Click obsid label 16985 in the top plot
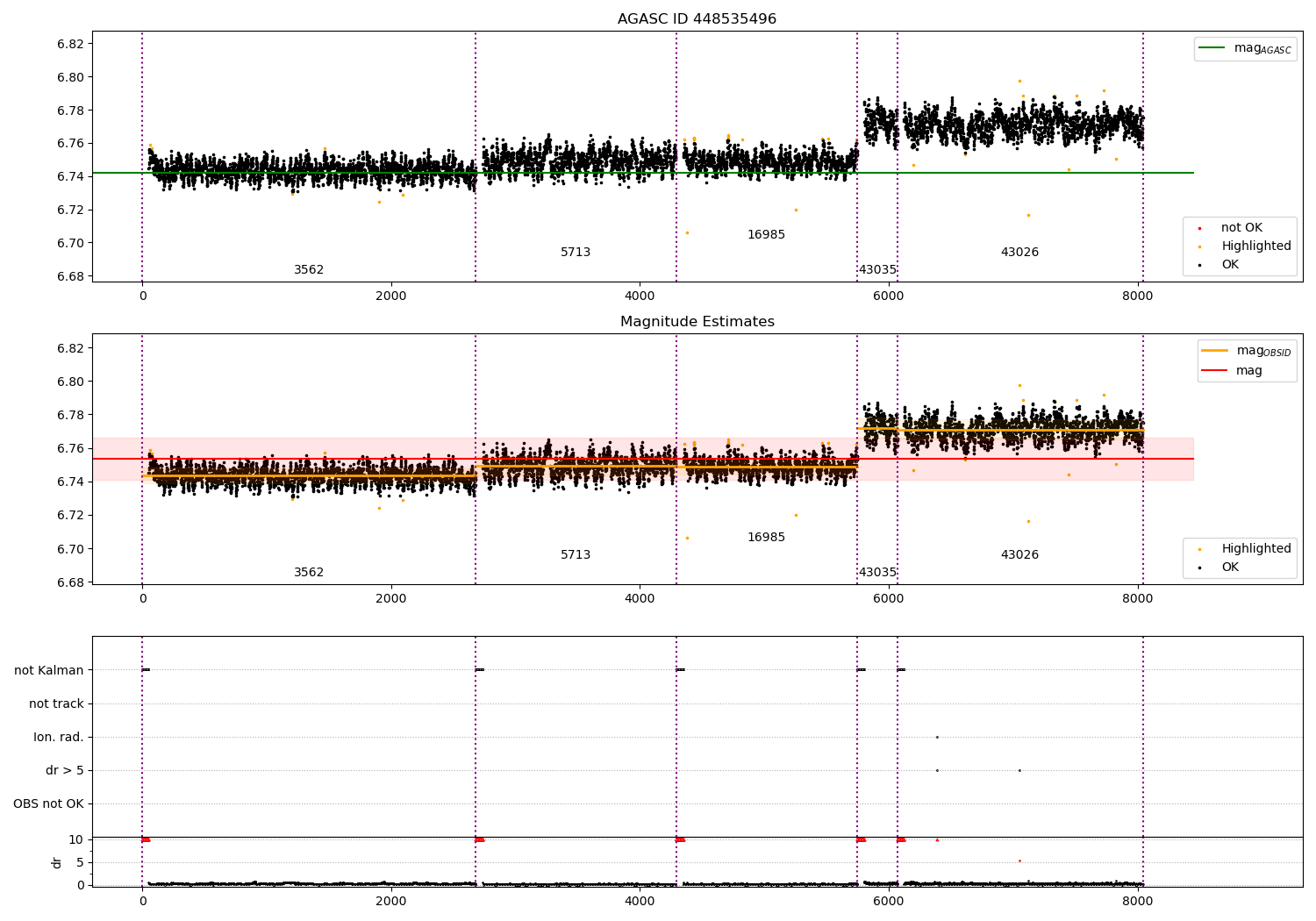The image size is (1316, 921). pyautogui.click(x=766, y=235)
